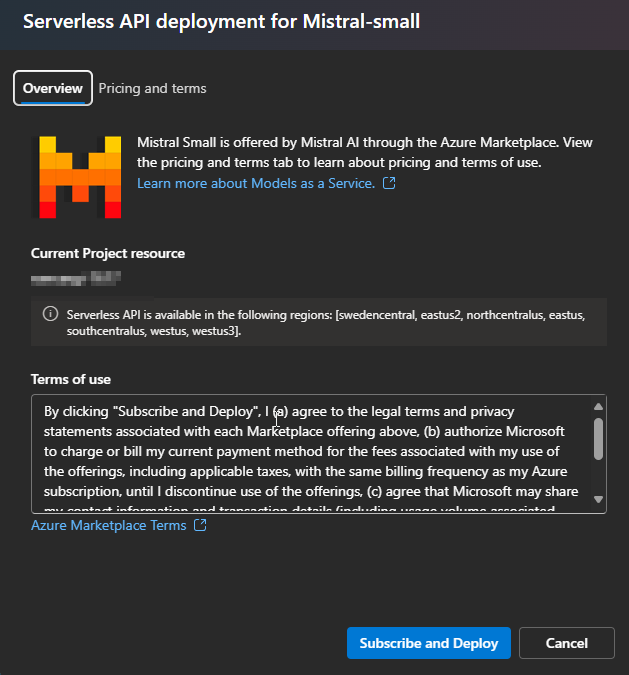
Task: Click the 'Terms of use' heading
Action: 71,379
